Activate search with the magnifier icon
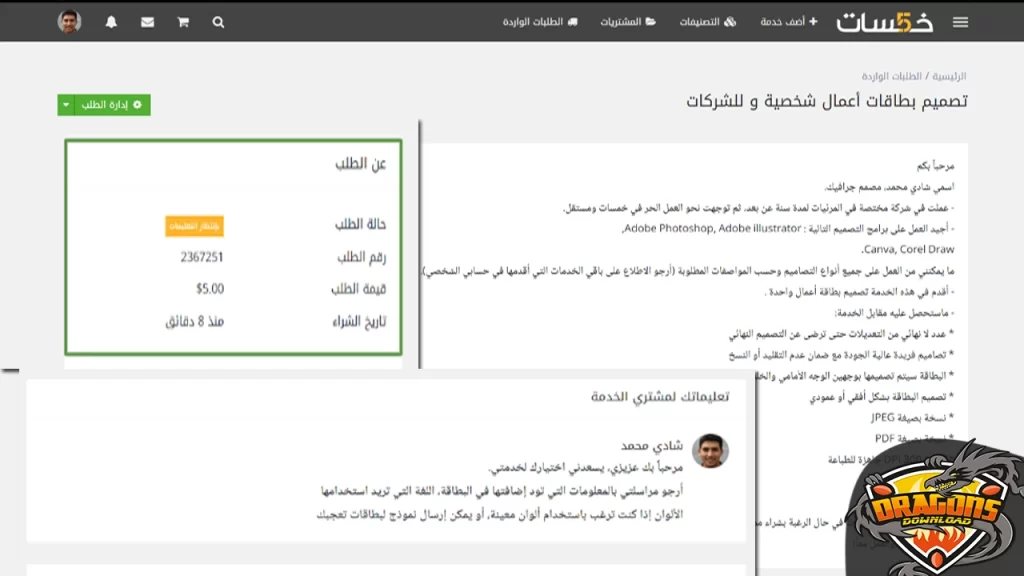This screenshot has height=576, width=1024. tap(218, 21)
